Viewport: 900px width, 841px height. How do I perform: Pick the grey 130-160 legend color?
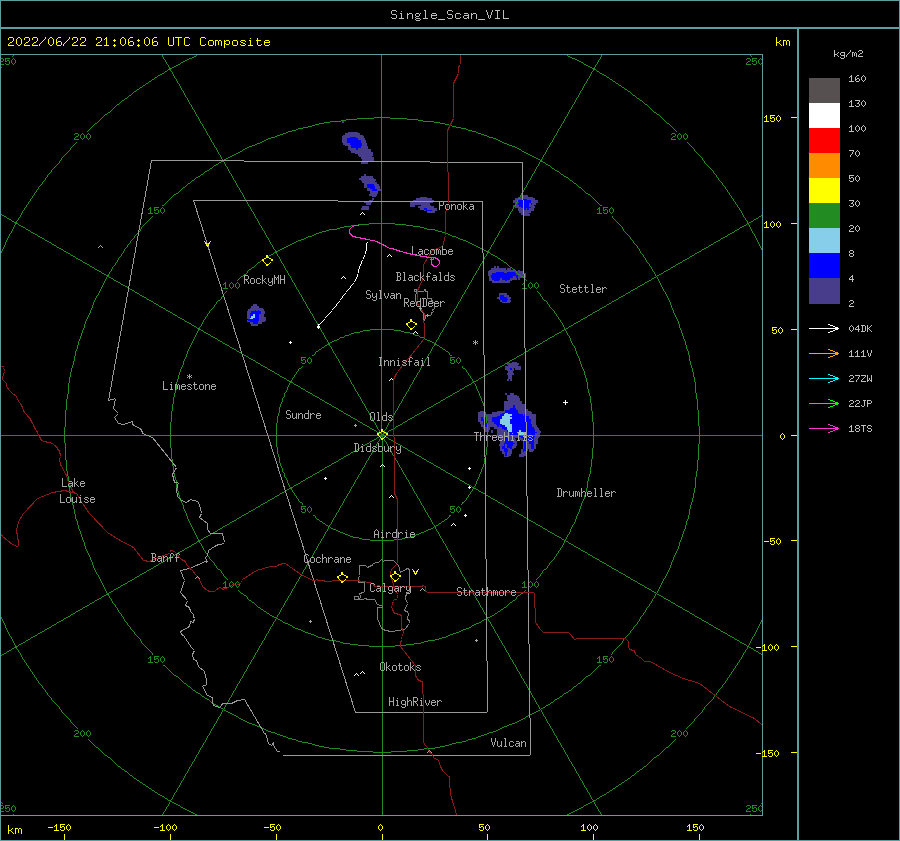[824, 91]
